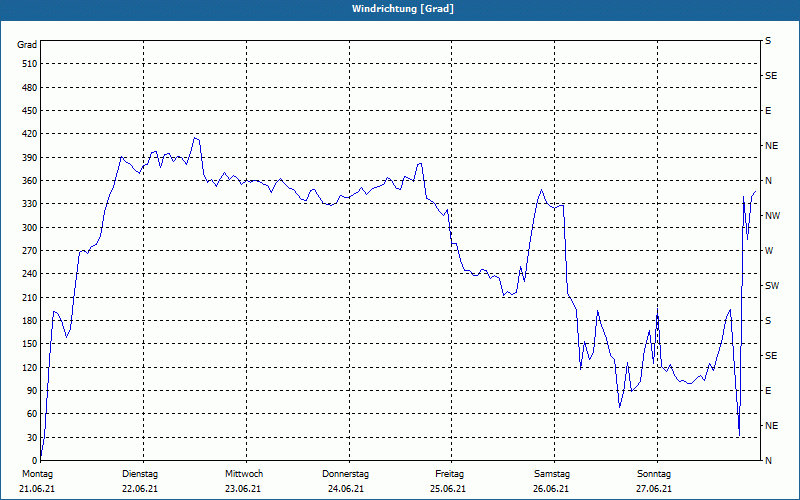Select the date 24.06.21

[x=346, y=489]
